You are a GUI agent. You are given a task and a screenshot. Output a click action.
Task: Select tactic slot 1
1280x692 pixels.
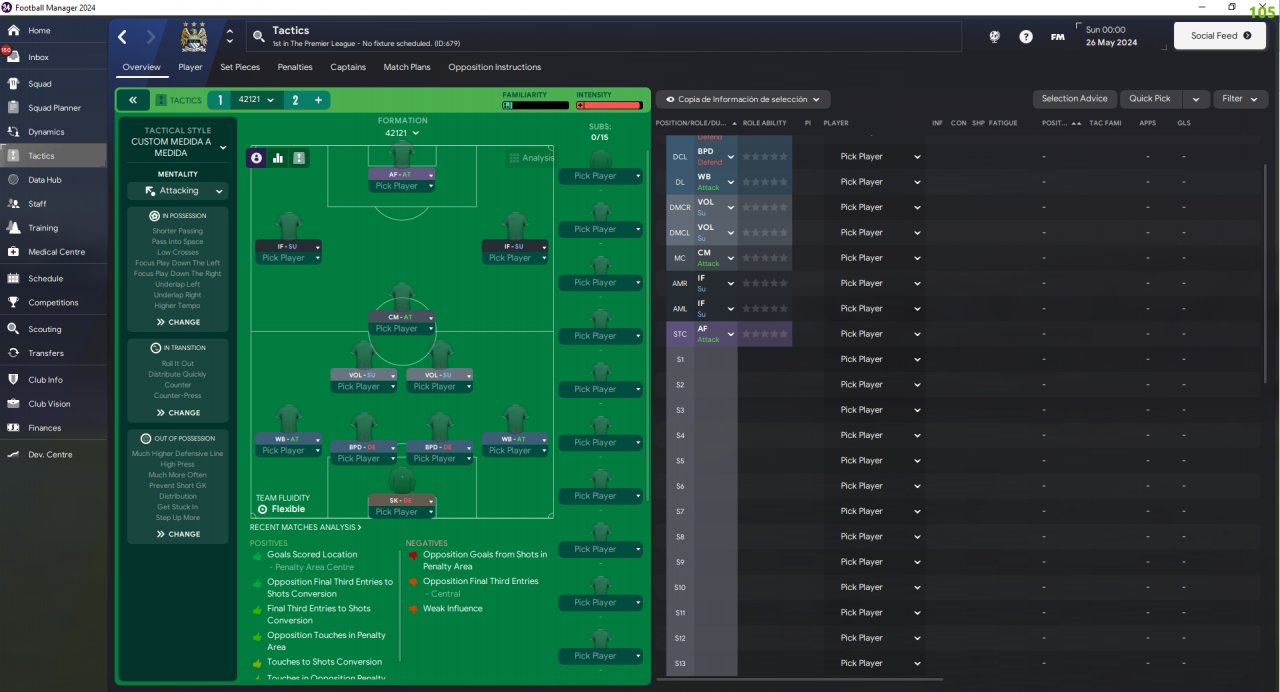pyautogui.click(x=220, y=100)
